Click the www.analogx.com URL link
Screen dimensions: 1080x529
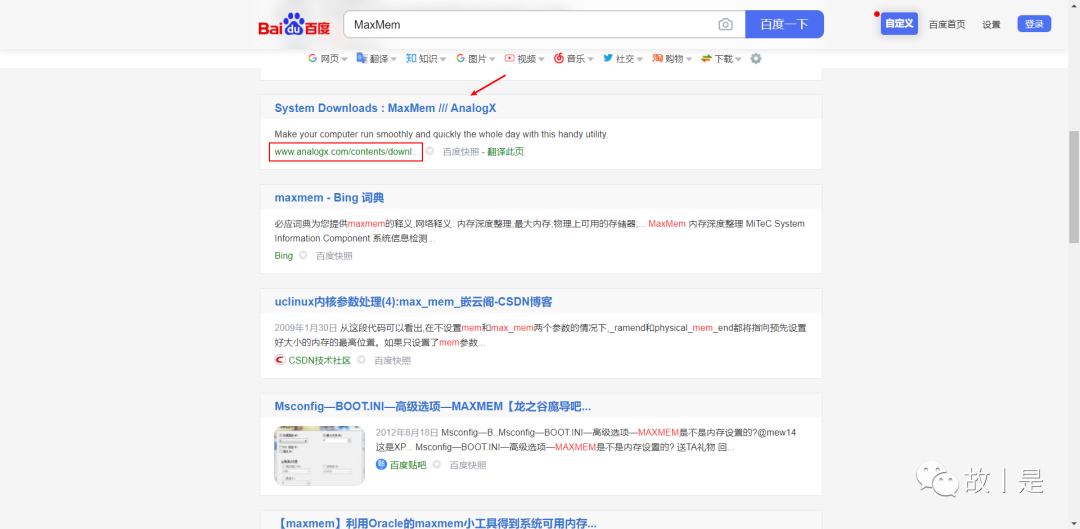coord(346,152)
